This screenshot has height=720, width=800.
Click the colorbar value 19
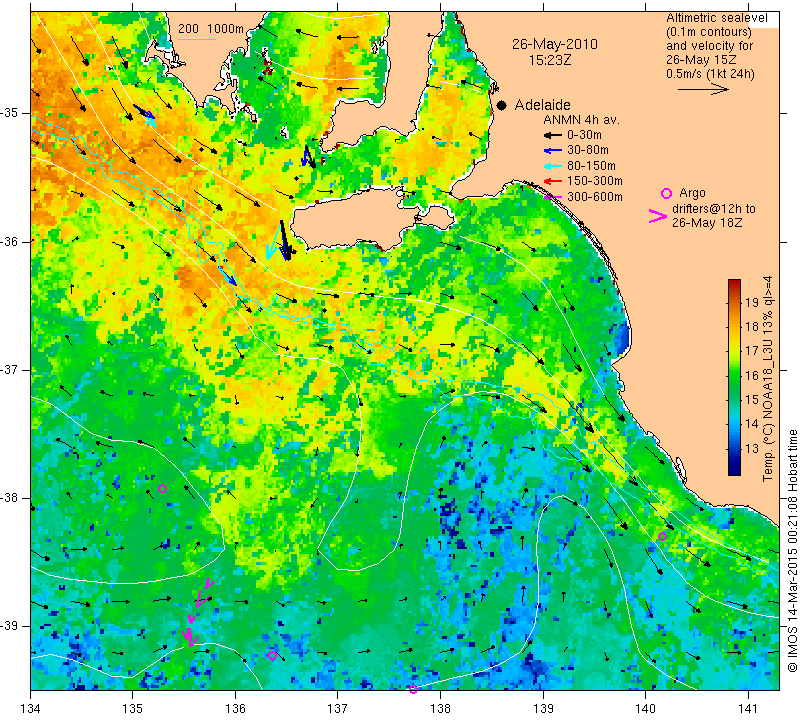pos(752,302)
